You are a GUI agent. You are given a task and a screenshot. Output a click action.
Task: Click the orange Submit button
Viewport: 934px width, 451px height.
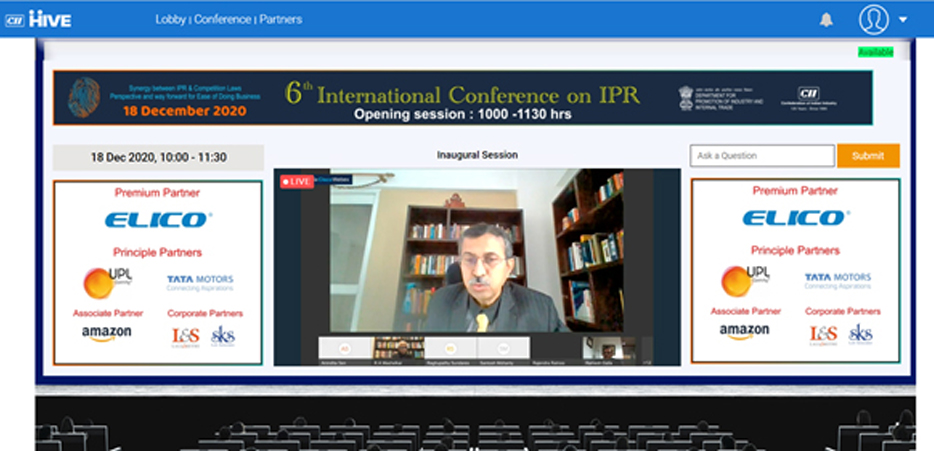click(868, 155)
